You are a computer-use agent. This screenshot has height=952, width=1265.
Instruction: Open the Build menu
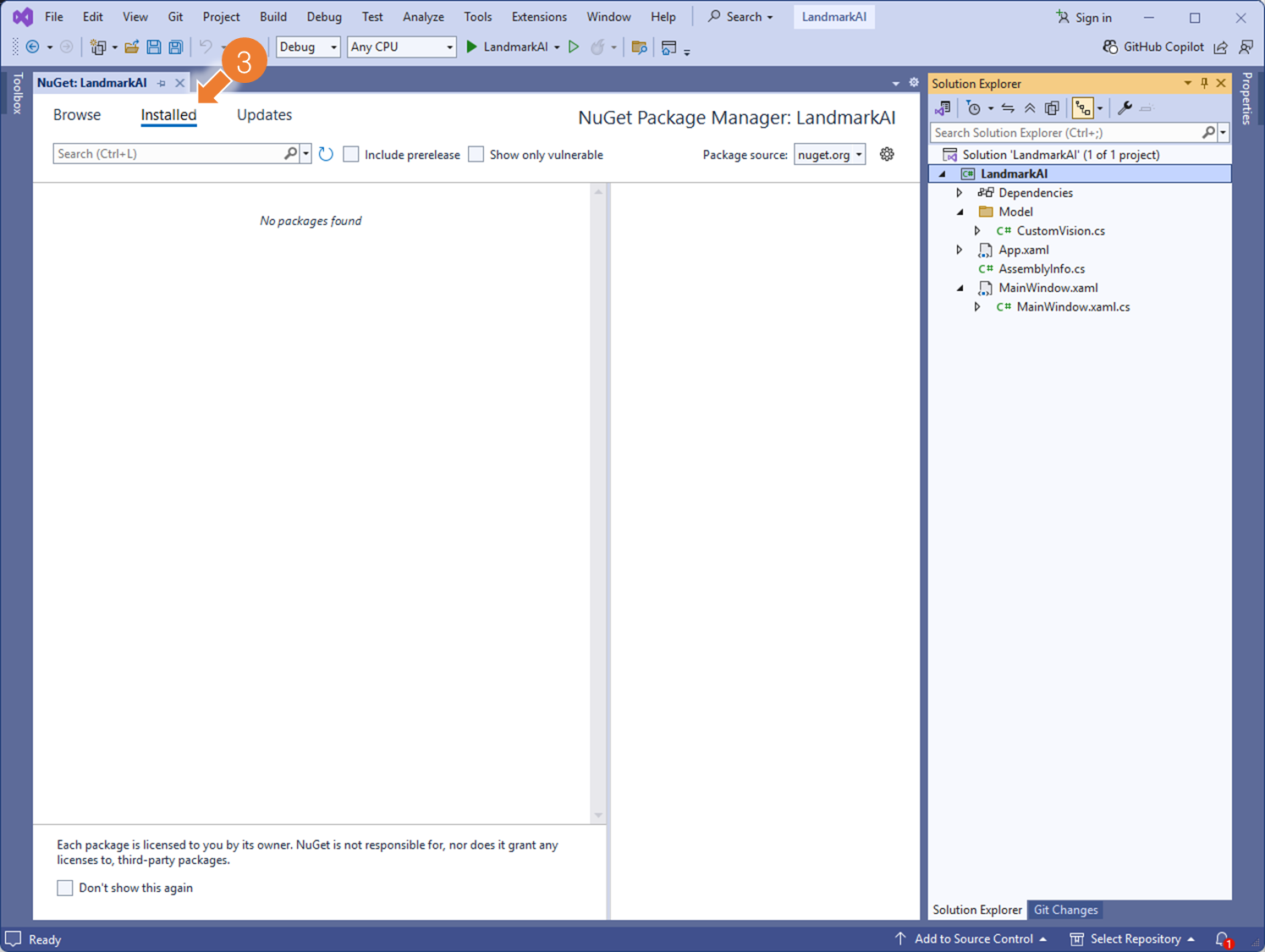273,17
